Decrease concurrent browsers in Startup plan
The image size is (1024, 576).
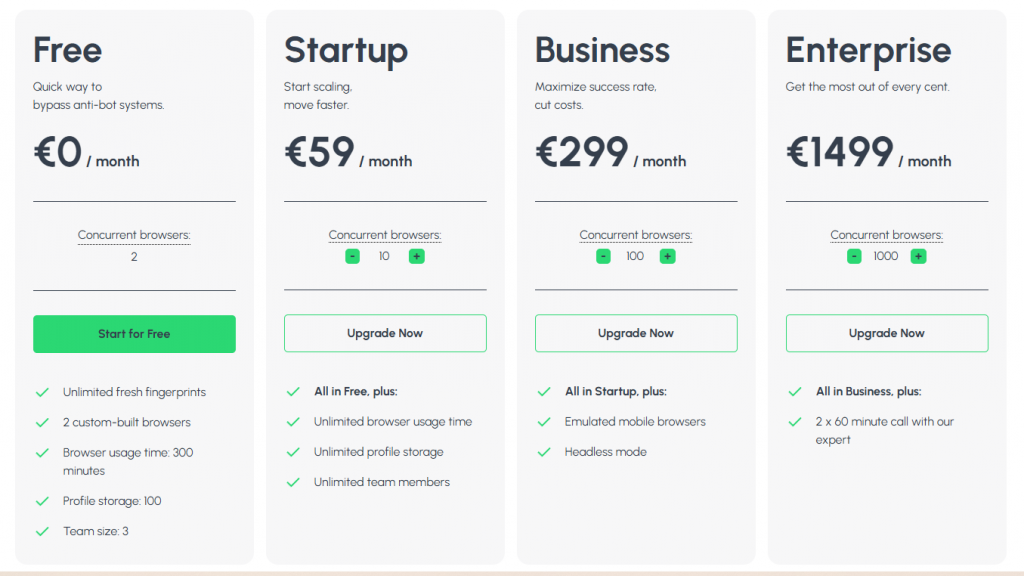[352, 256]
